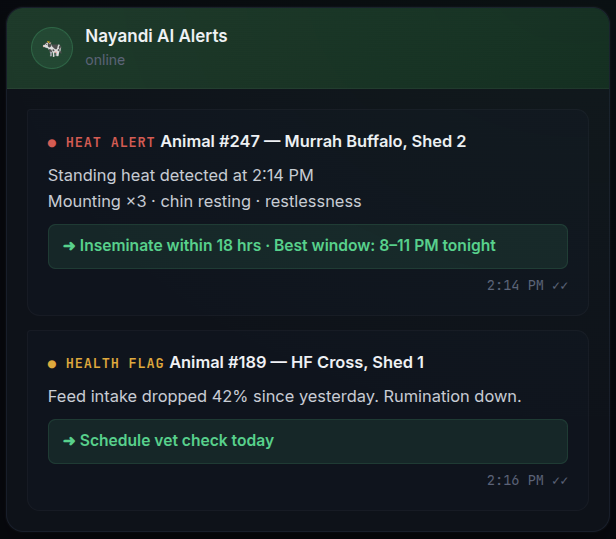Viewport: 616px width, 539px height.
Task: Click Schedule vet check today button
Action: pos(308,441)
